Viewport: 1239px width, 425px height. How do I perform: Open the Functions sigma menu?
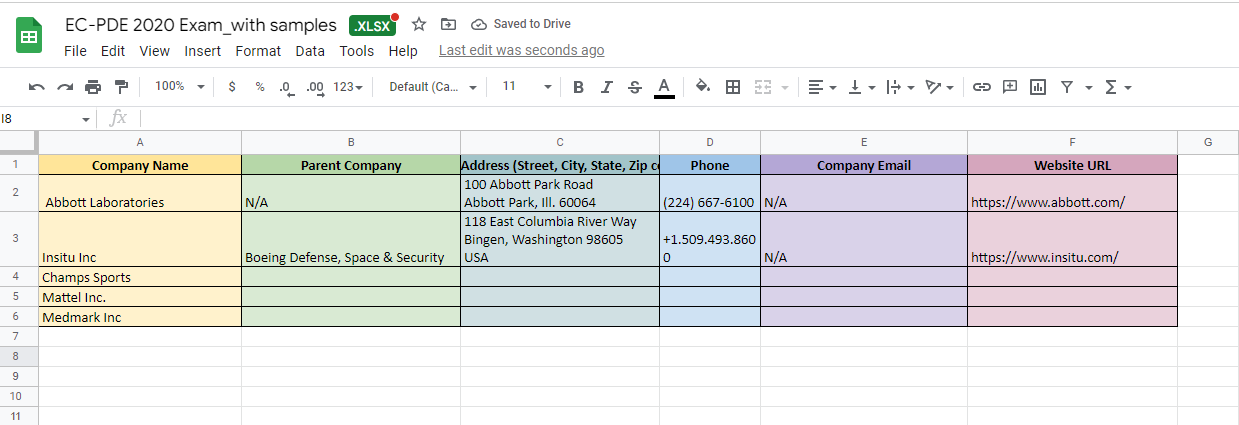[1117, 87]
